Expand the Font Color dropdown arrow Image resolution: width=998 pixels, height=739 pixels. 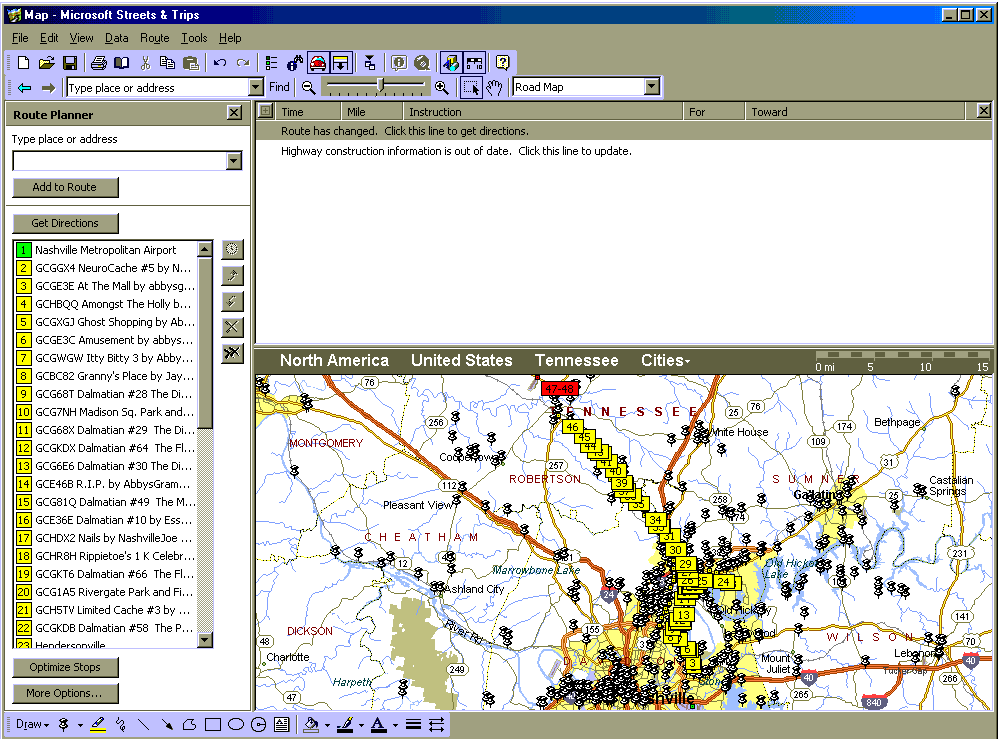pos(395,725)
